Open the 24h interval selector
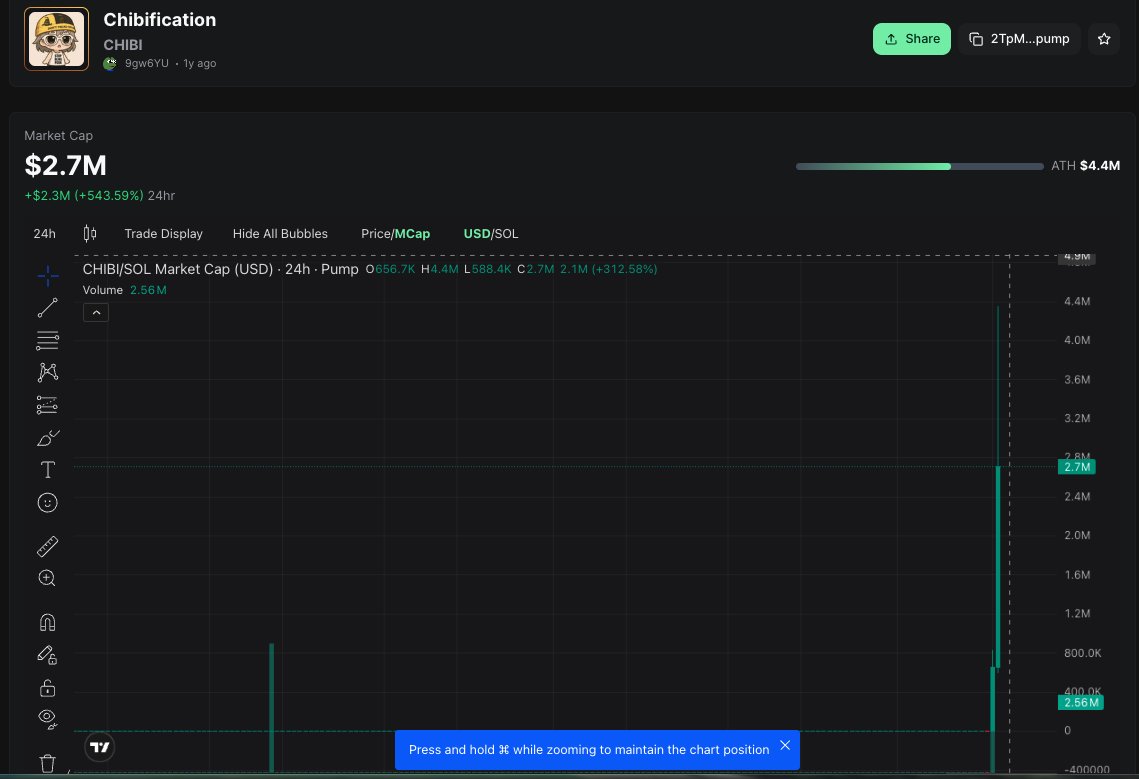This screenshot has width=1139, height=779. 44,233
